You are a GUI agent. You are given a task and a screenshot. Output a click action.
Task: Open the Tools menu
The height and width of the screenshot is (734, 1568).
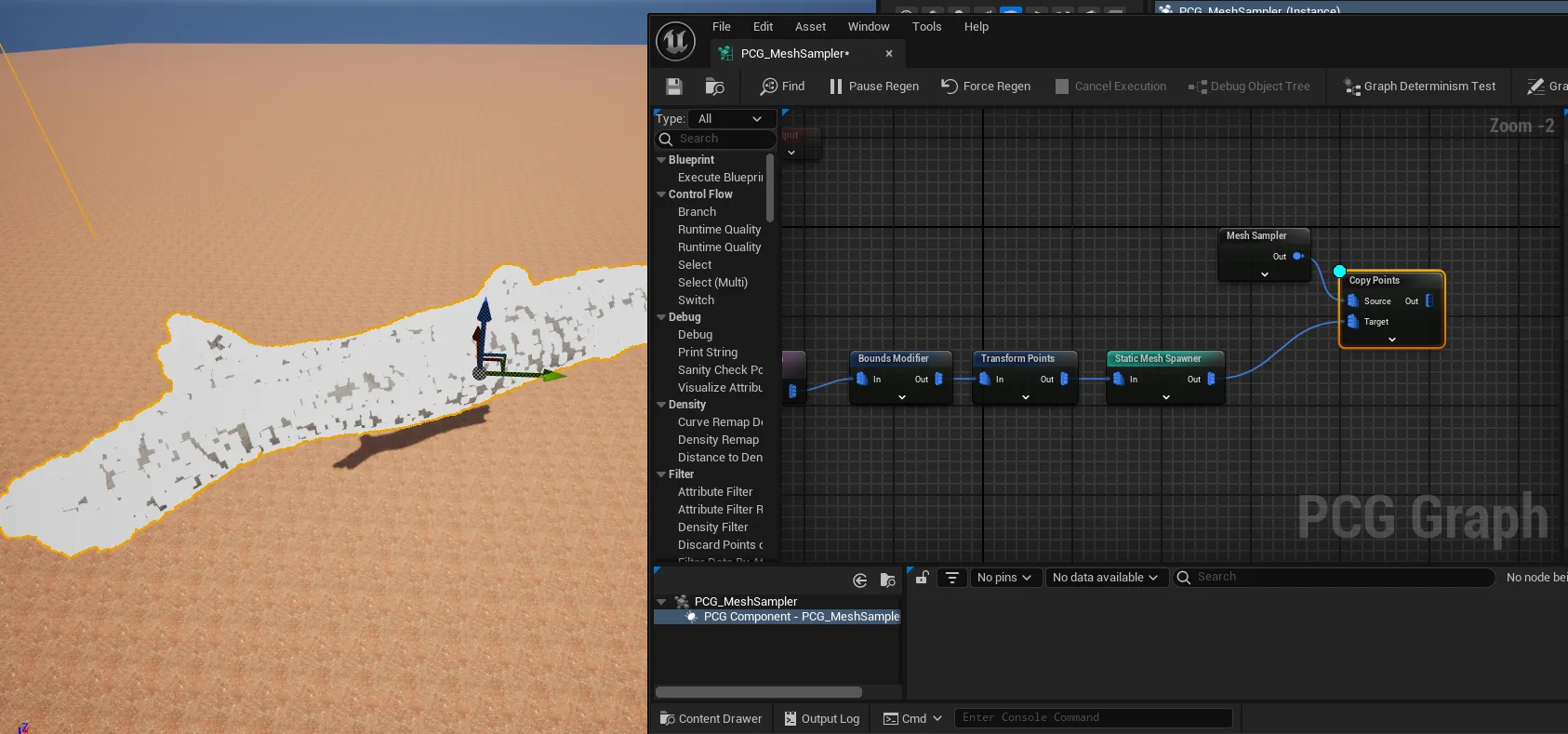point(926,27)
